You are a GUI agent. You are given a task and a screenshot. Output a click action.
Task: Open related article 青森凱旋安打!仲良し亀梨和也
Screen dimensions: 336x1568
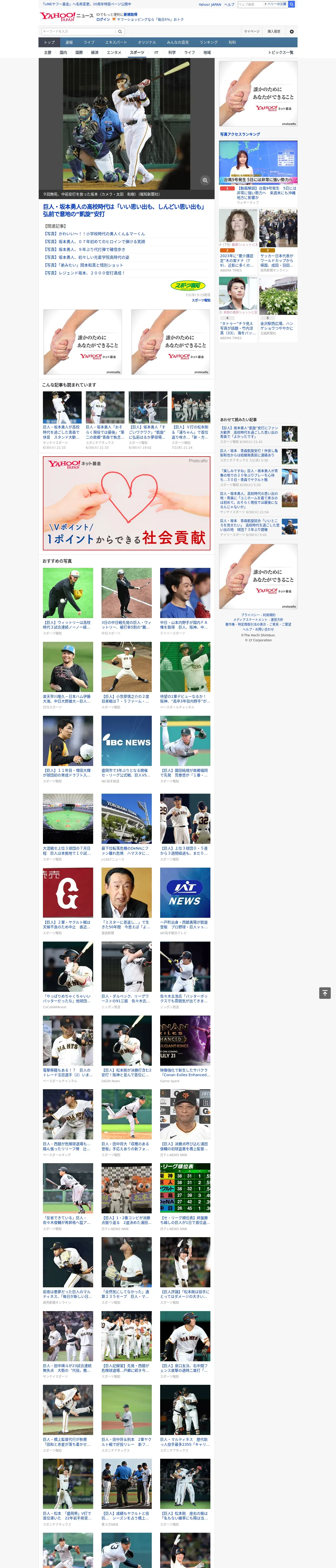pyautogui.click(x=249, y=453)
